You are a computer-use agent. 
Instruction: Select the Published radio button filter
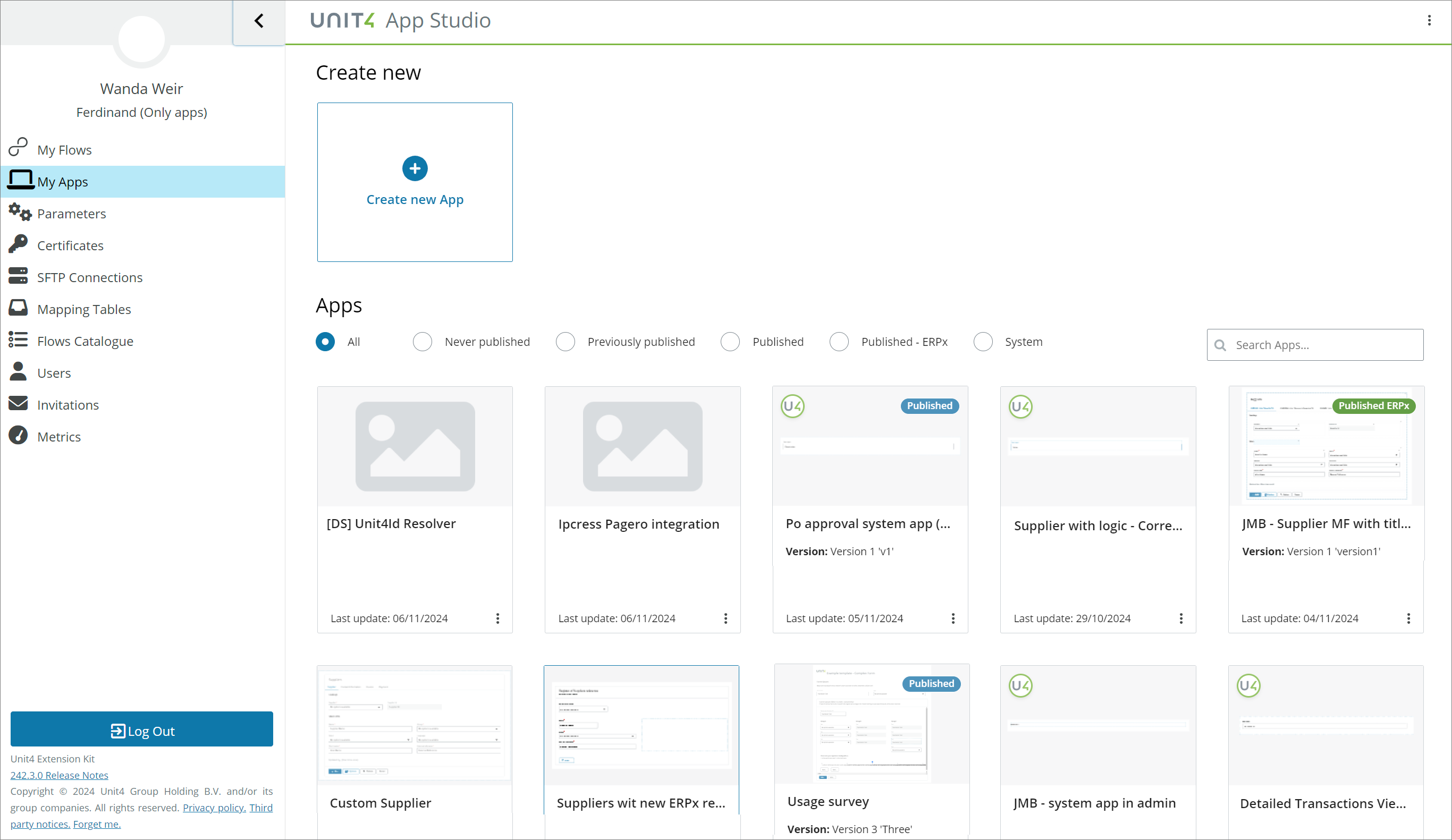(731, 341)
